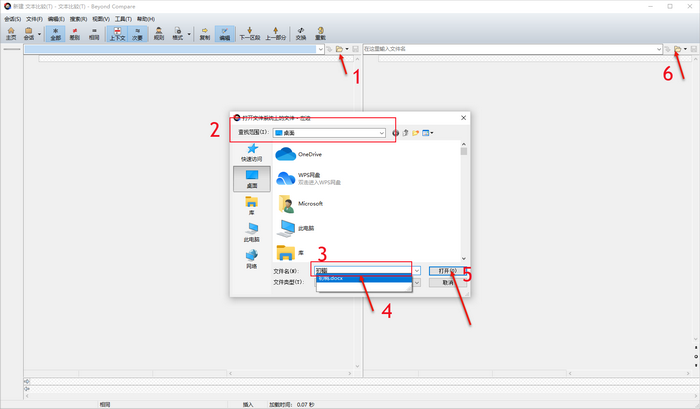Click the left pane horizontal scrollbar
700x409 pixels.
coord(290,373)
